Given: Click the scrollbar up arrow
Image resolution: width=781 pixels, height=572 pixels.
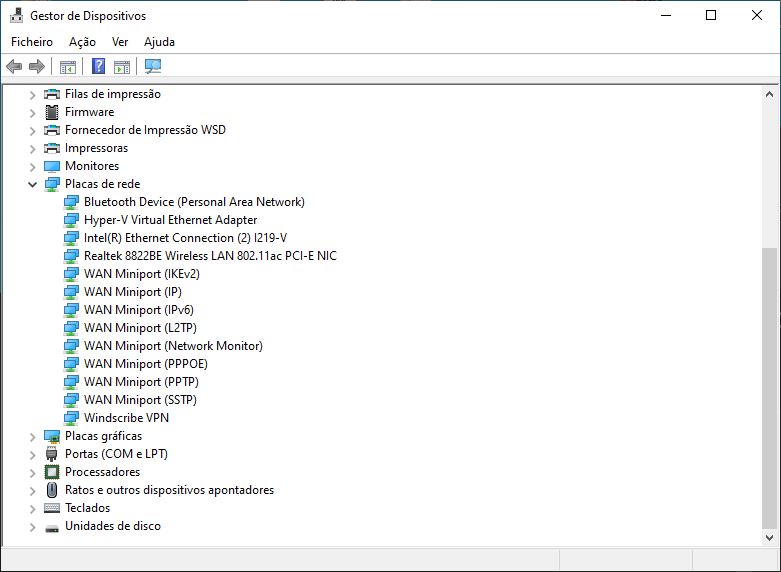Looking at the screenshot, I should [769, 94].
